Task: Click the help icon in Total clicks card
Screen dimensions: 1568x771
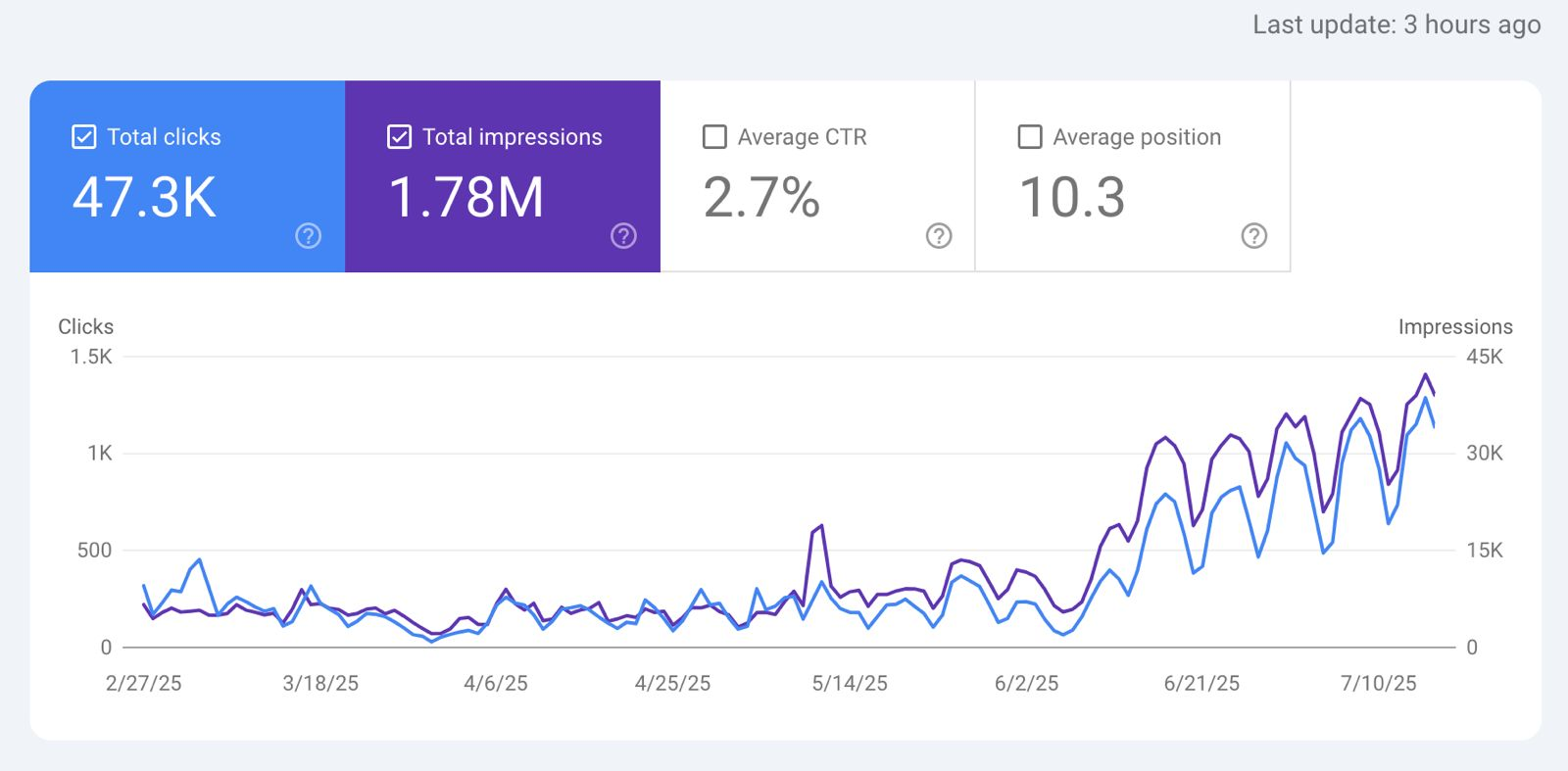Action: pos(308,236)
